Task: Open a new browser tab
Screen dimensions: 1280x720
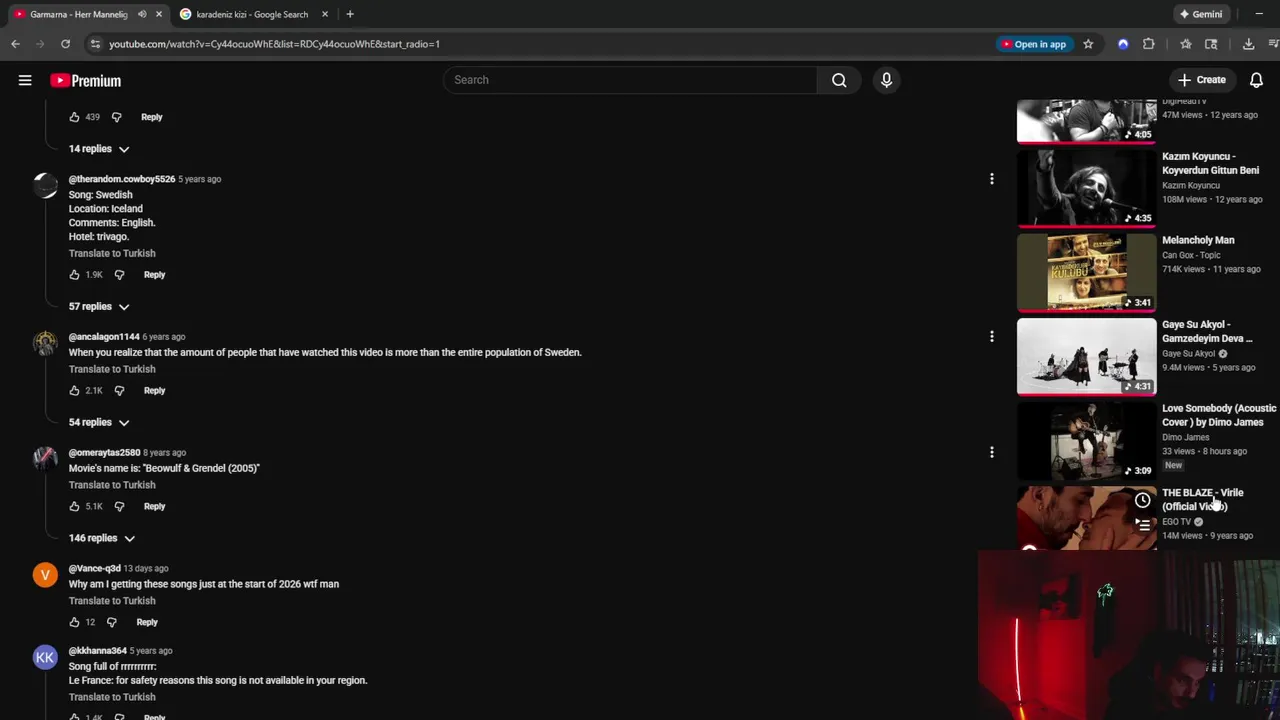Action: click(349, 14)
